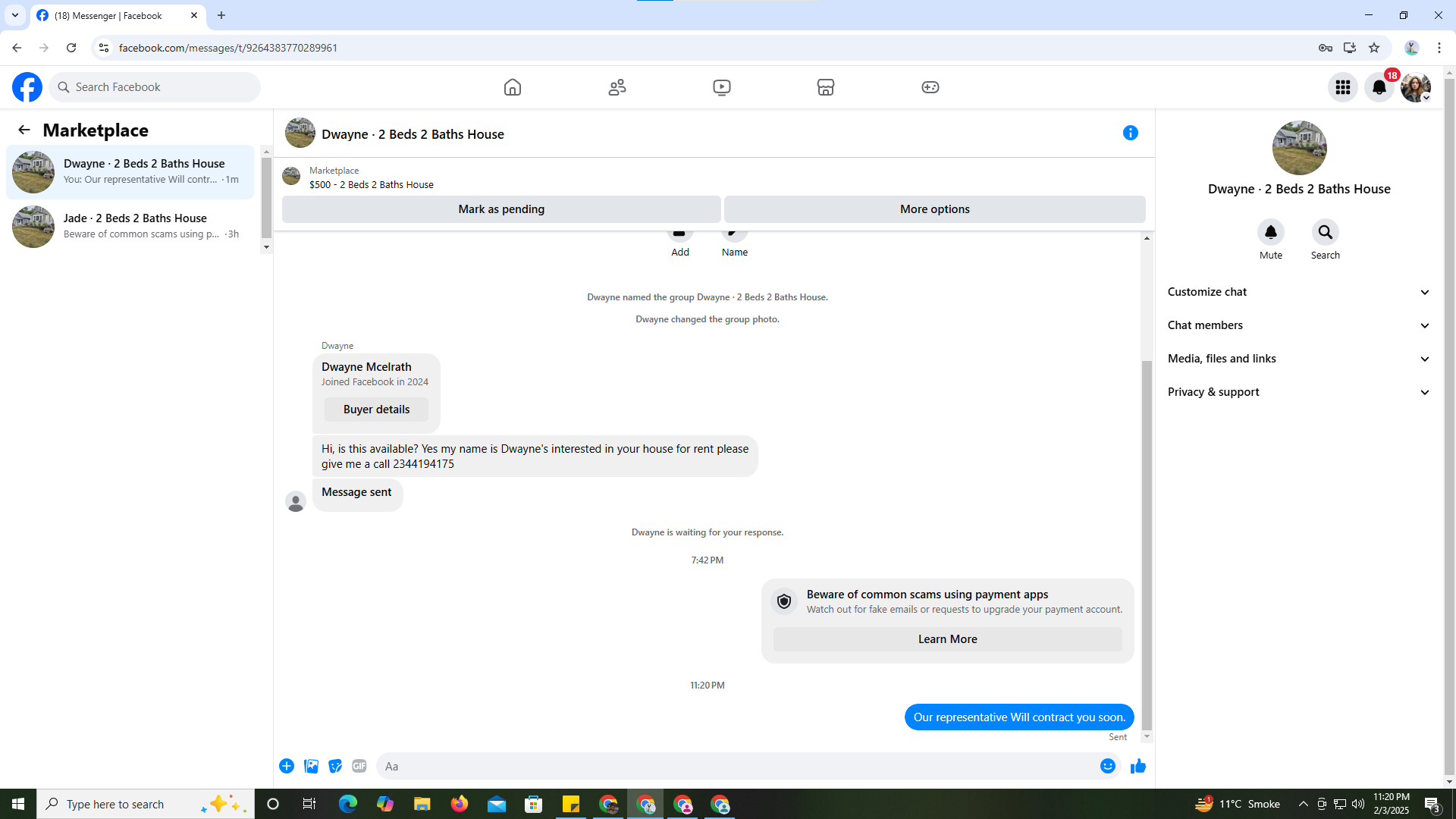Expand Media, files and links section

pos(1299,359)
